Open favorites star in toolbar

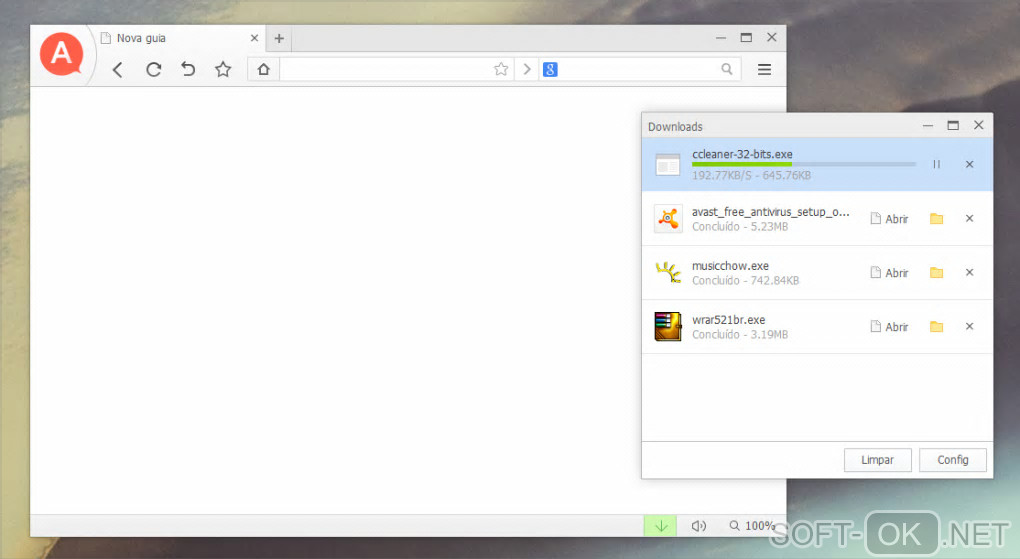point(223,69)
